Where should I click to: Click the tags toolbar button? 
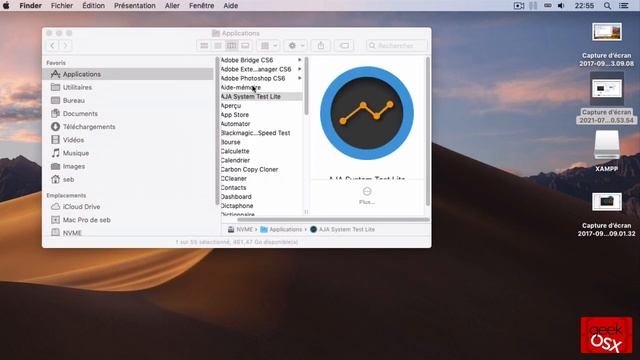pos(344,45)
